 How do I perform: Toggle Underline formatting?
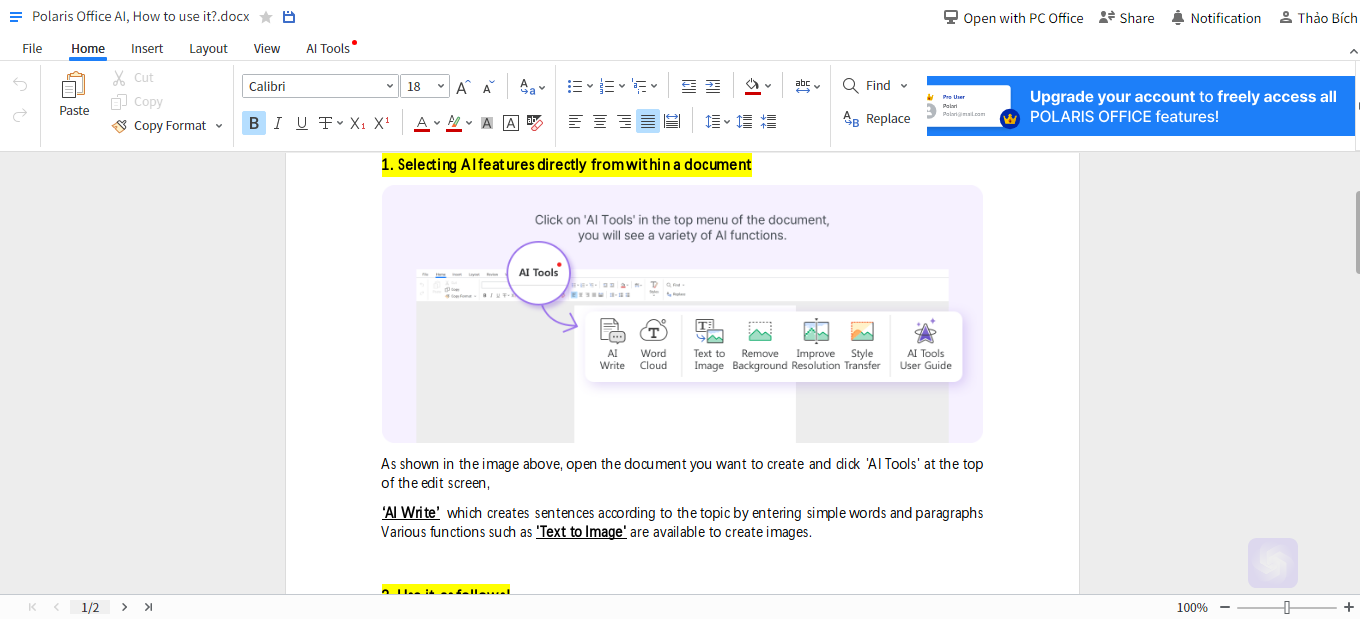click(x=301, y=123)
